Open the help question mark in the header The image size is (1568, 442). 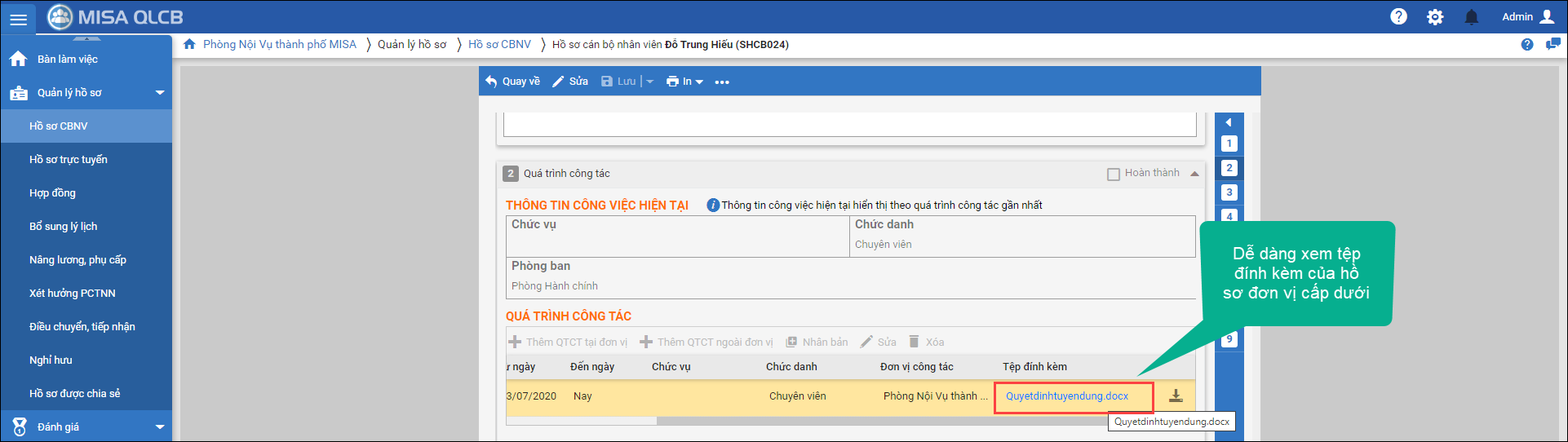pyautogui.click(x=1398, y=16)
